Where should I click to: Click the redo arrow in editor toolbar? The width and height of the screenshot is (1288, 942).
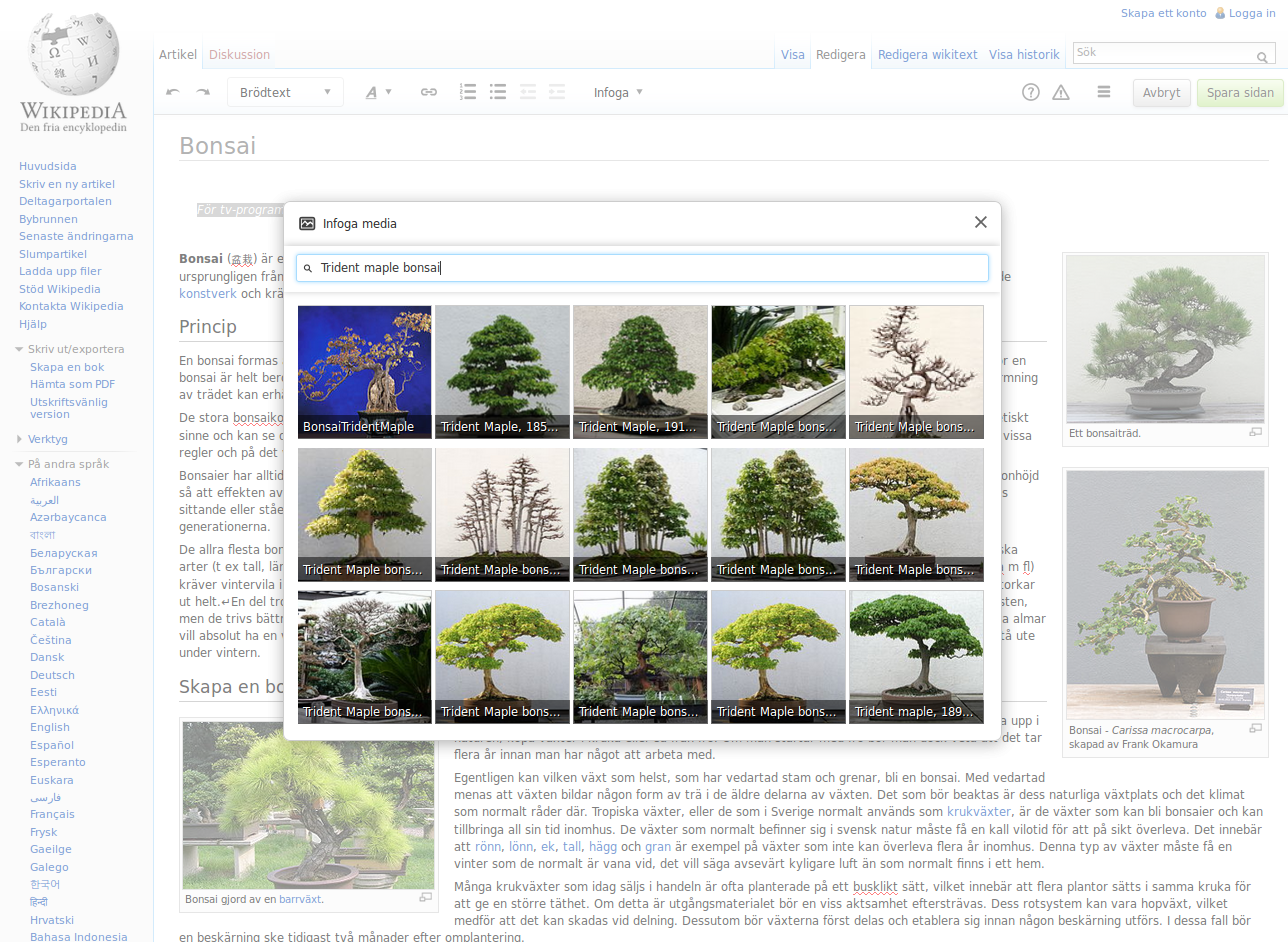[203, 92]
